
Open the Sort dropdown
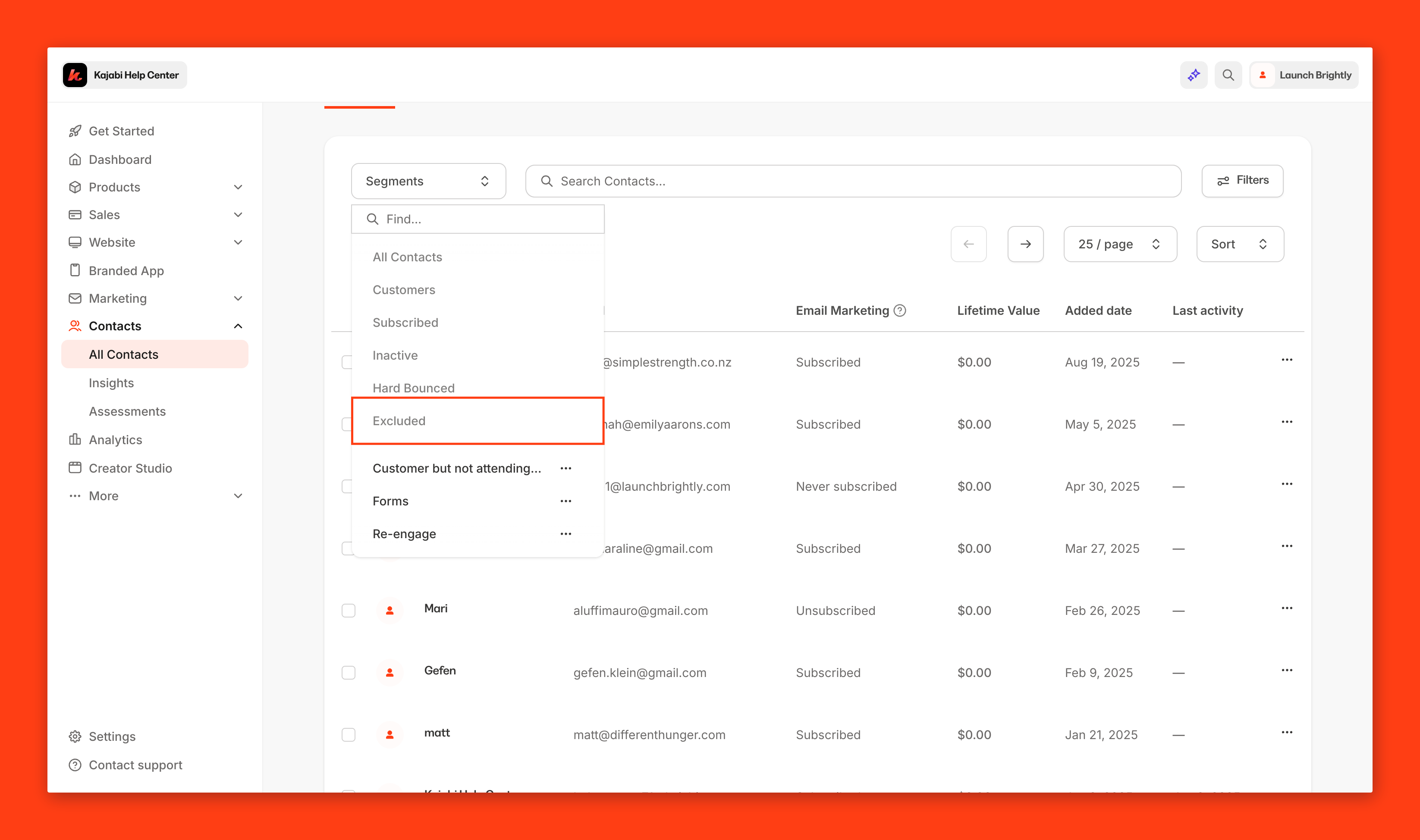click(x=1239, y=244)
